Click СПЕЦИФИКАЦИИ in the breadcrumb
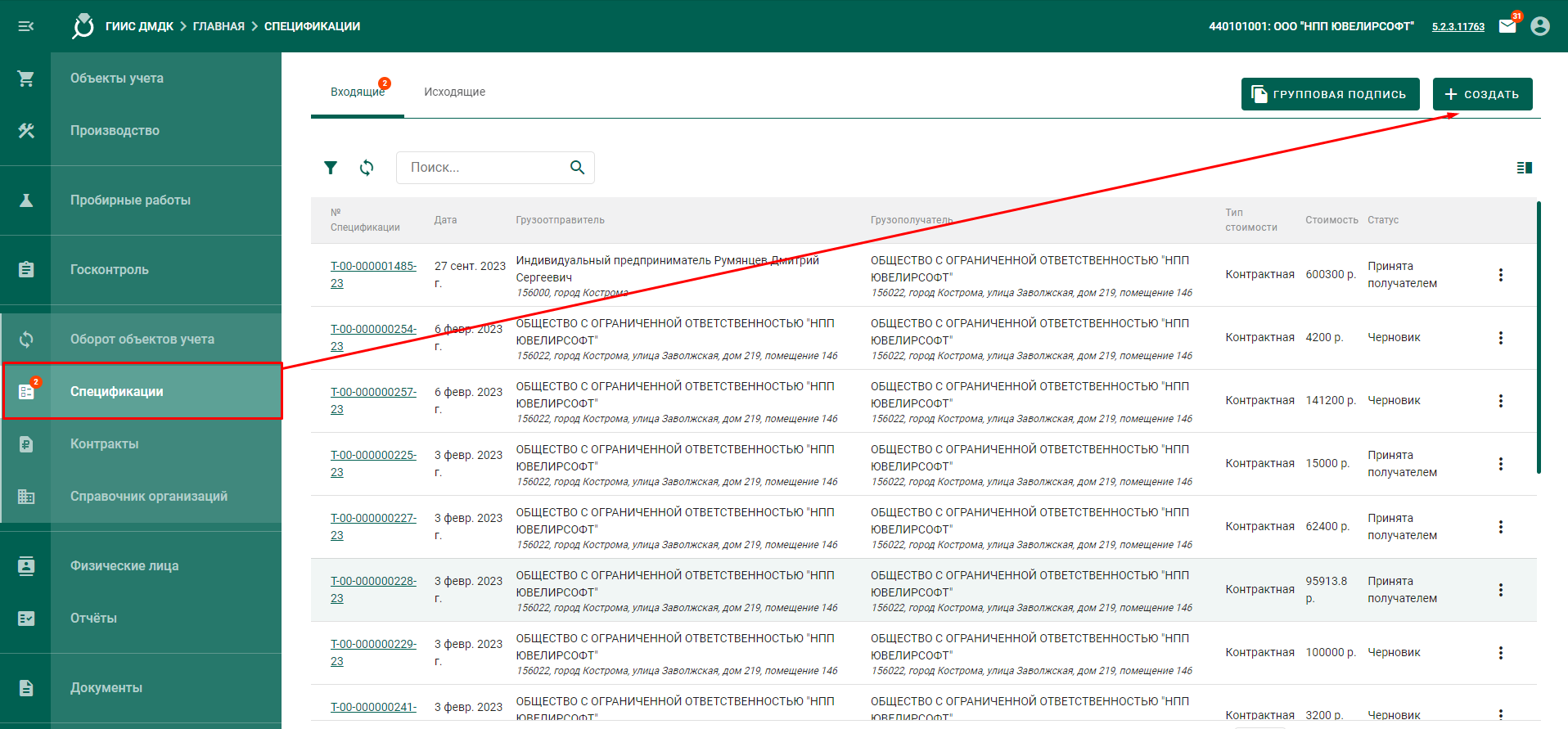Screen dimensions: 1568x729 tap(312, 26)
